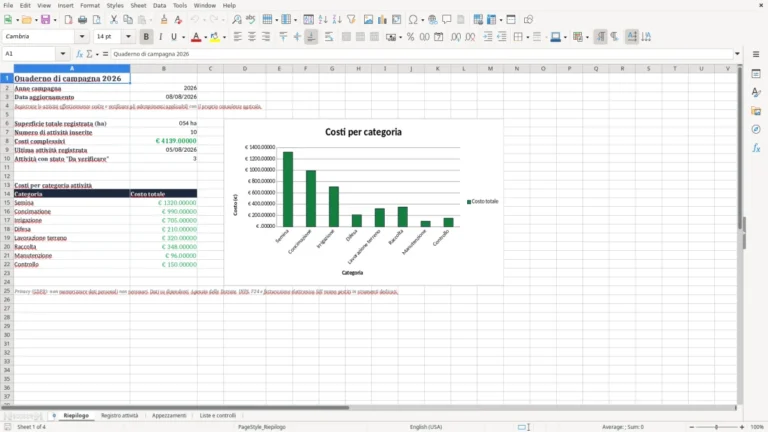Open the Styles menu

[x=115, y=5]
